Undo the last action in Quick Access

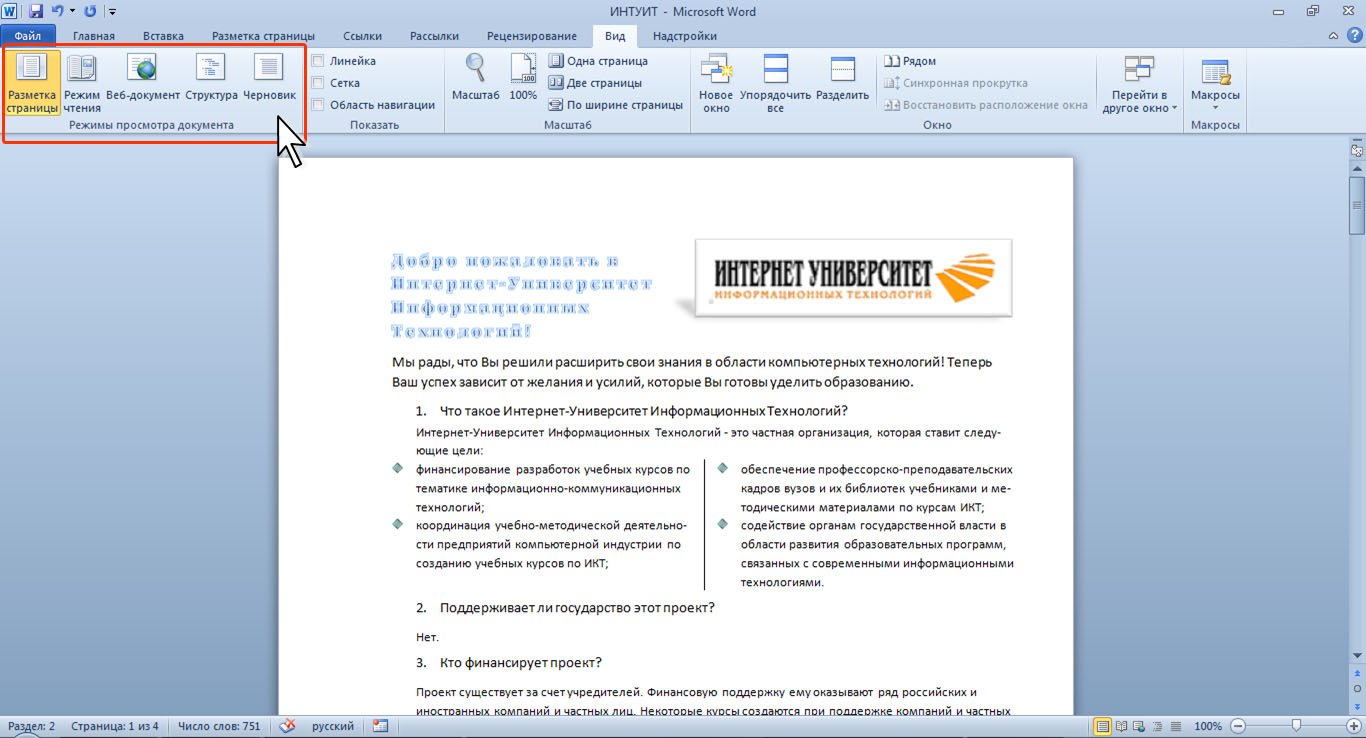[x=57, y=12]
